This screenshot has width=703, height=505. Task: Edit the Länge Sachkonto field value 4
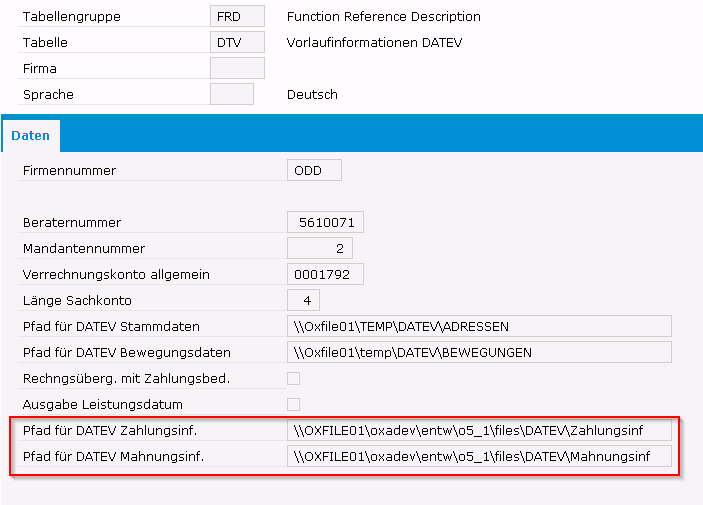pos(304,300)
